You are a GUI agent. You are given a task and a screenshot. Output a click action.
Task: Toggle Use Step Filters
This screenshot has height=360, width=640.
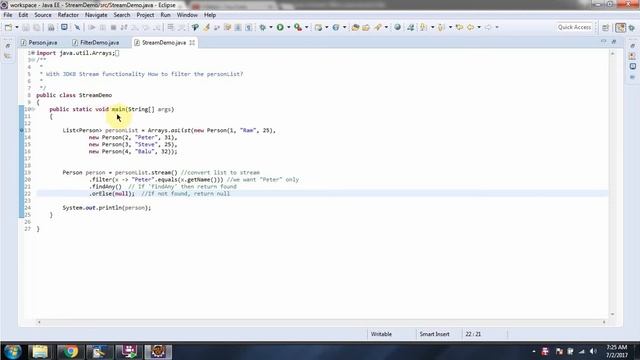pyautogui.click(x=181, y=27)
